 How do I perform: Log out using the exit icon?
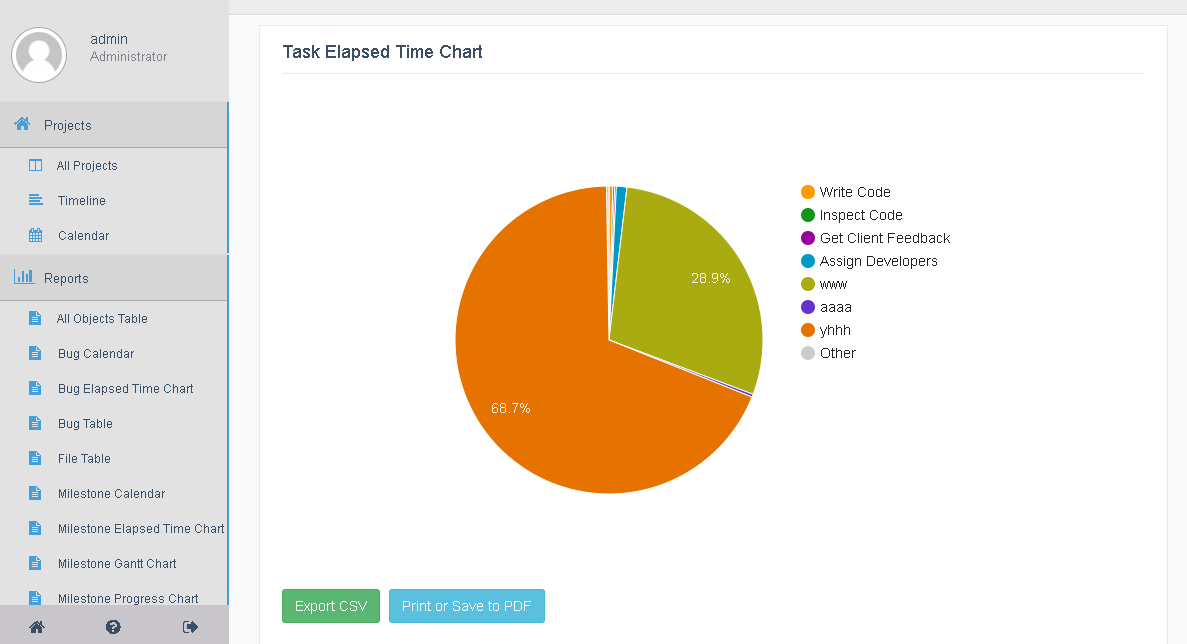pyautogui.click(x=190, y=626)
